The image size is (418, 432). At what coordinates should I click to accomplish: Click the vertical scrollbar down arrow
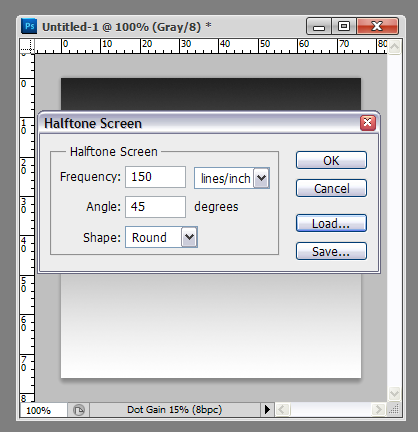394,394
